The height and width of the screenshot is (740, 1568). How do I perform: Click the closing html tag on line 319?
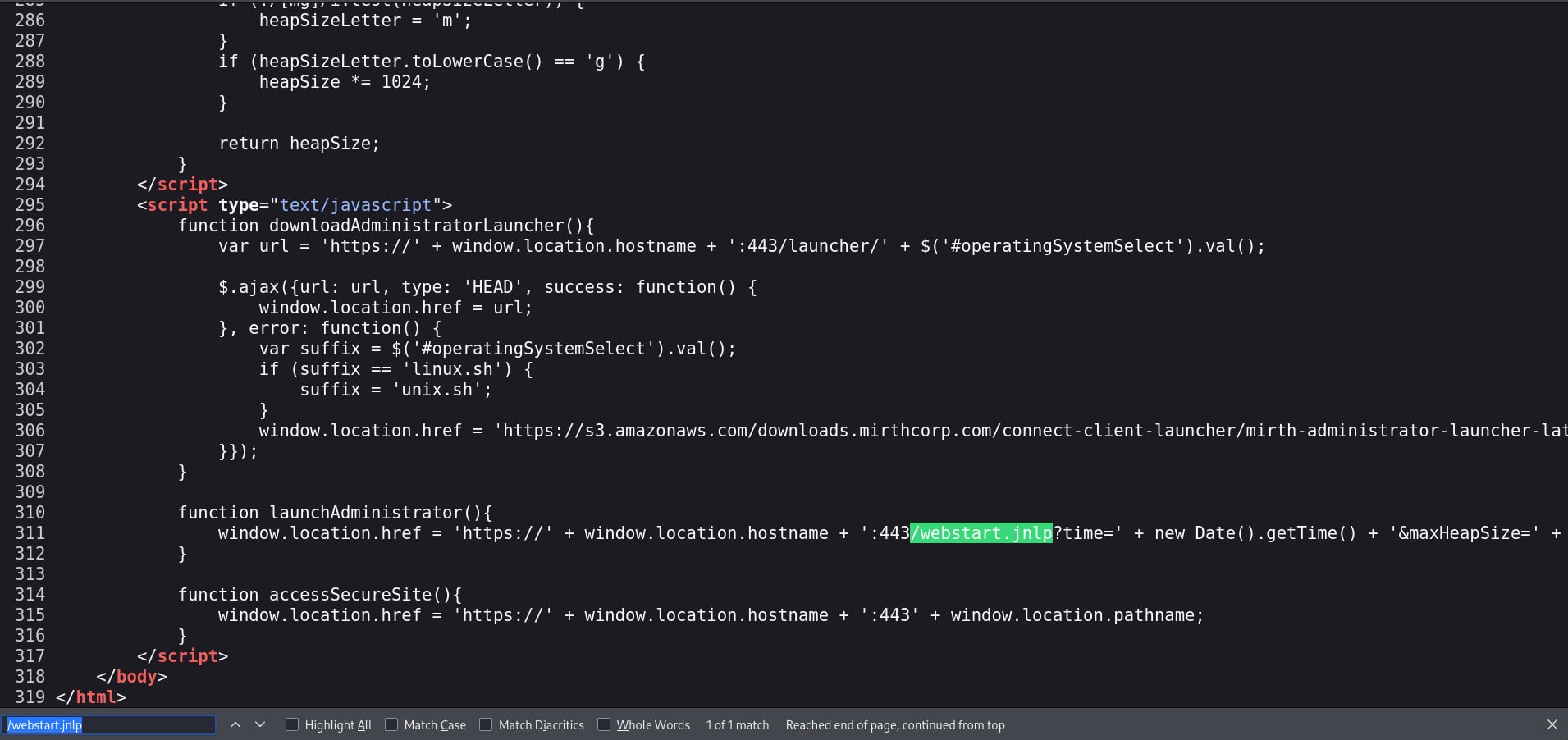point(91,697)
